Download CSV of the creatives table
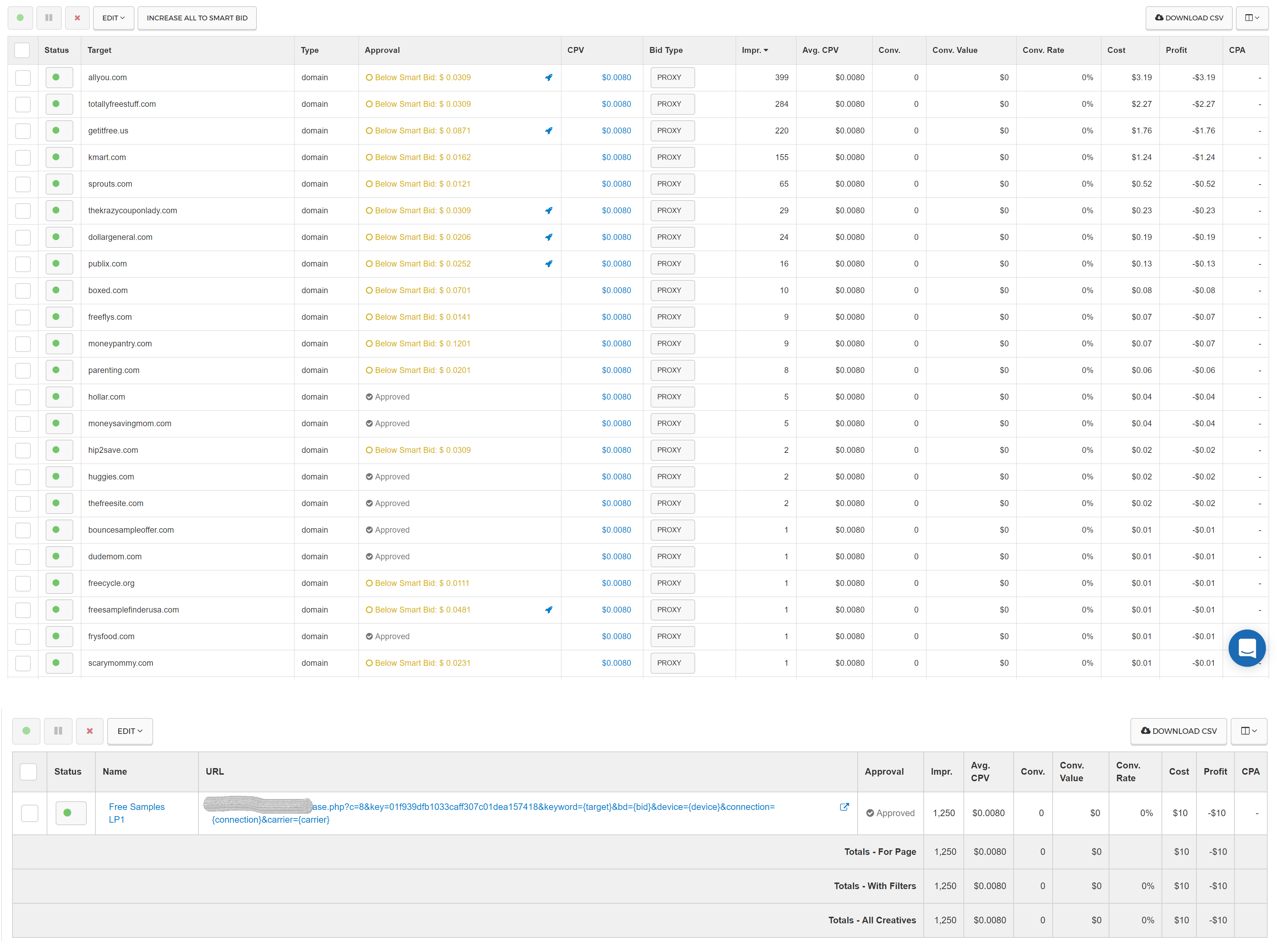 tap(1178, 731)
